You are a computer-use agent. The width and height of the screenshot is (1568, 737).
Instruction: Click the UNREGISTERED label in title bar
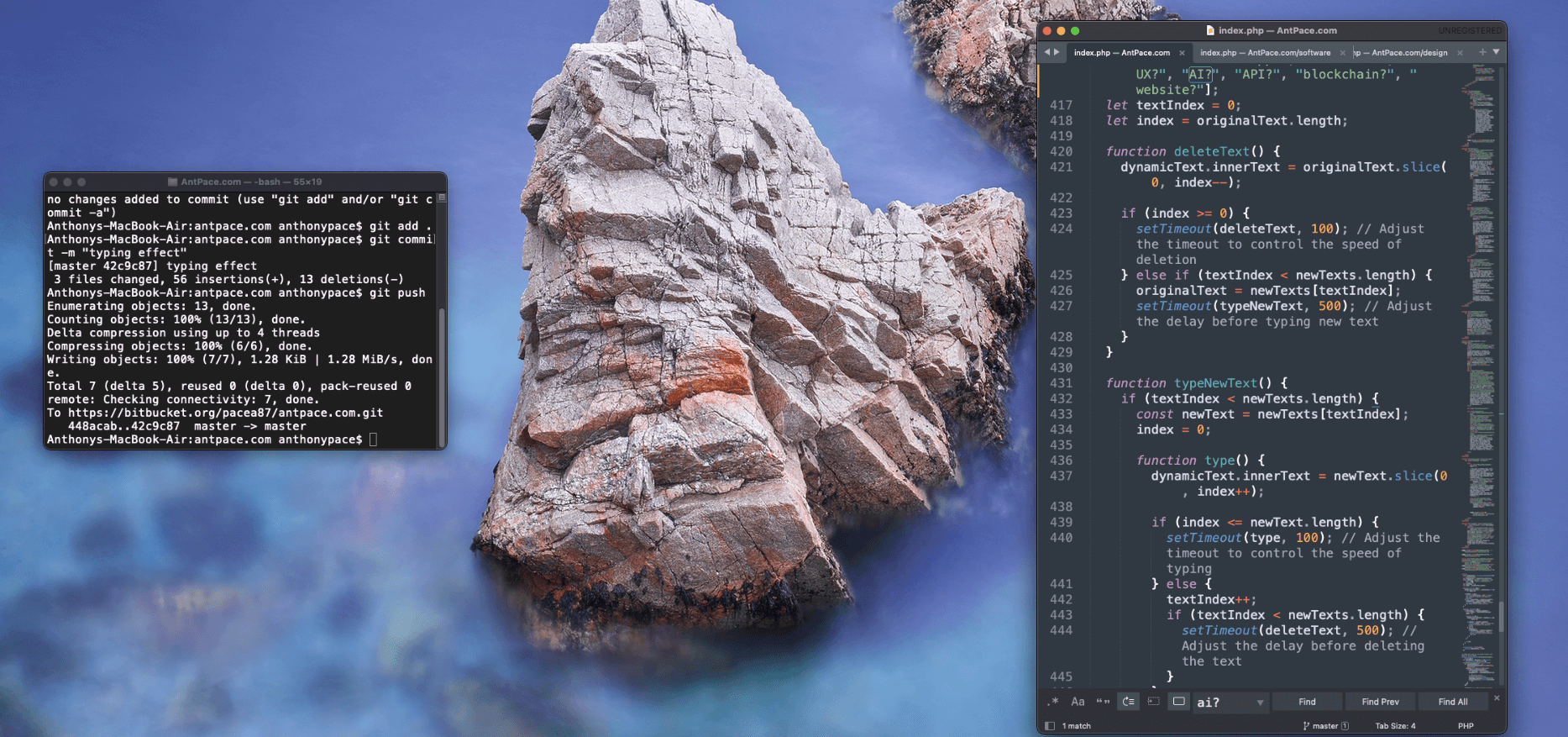pyautogui.click(x=1470, y=30)
